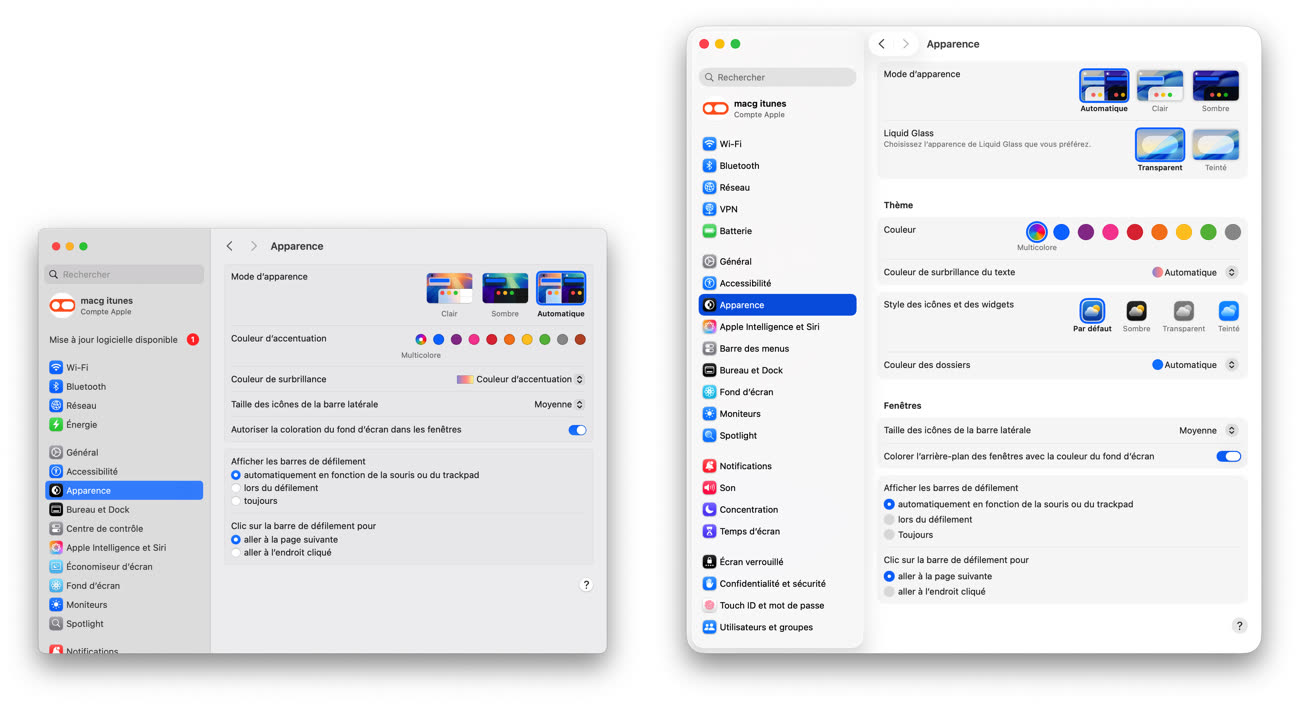Open Centre de contrôle settings

pos(104,529)
